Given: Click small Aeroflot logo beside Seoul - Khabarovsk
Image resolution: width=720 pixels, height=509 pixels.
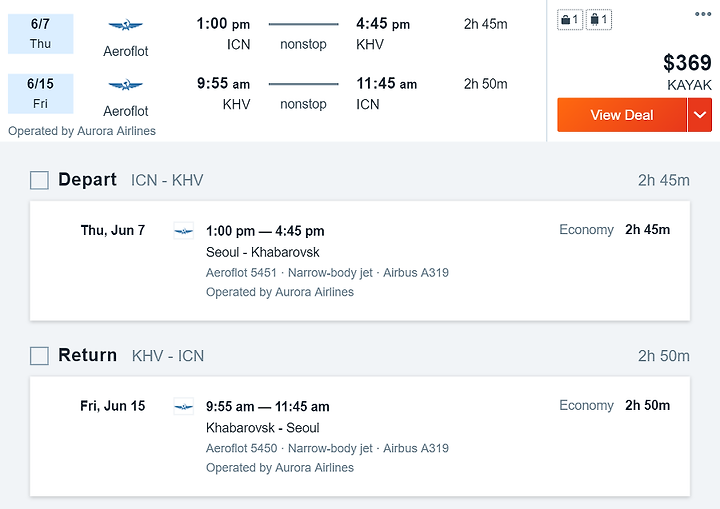Looking at the screenshot, I should 184,231.
